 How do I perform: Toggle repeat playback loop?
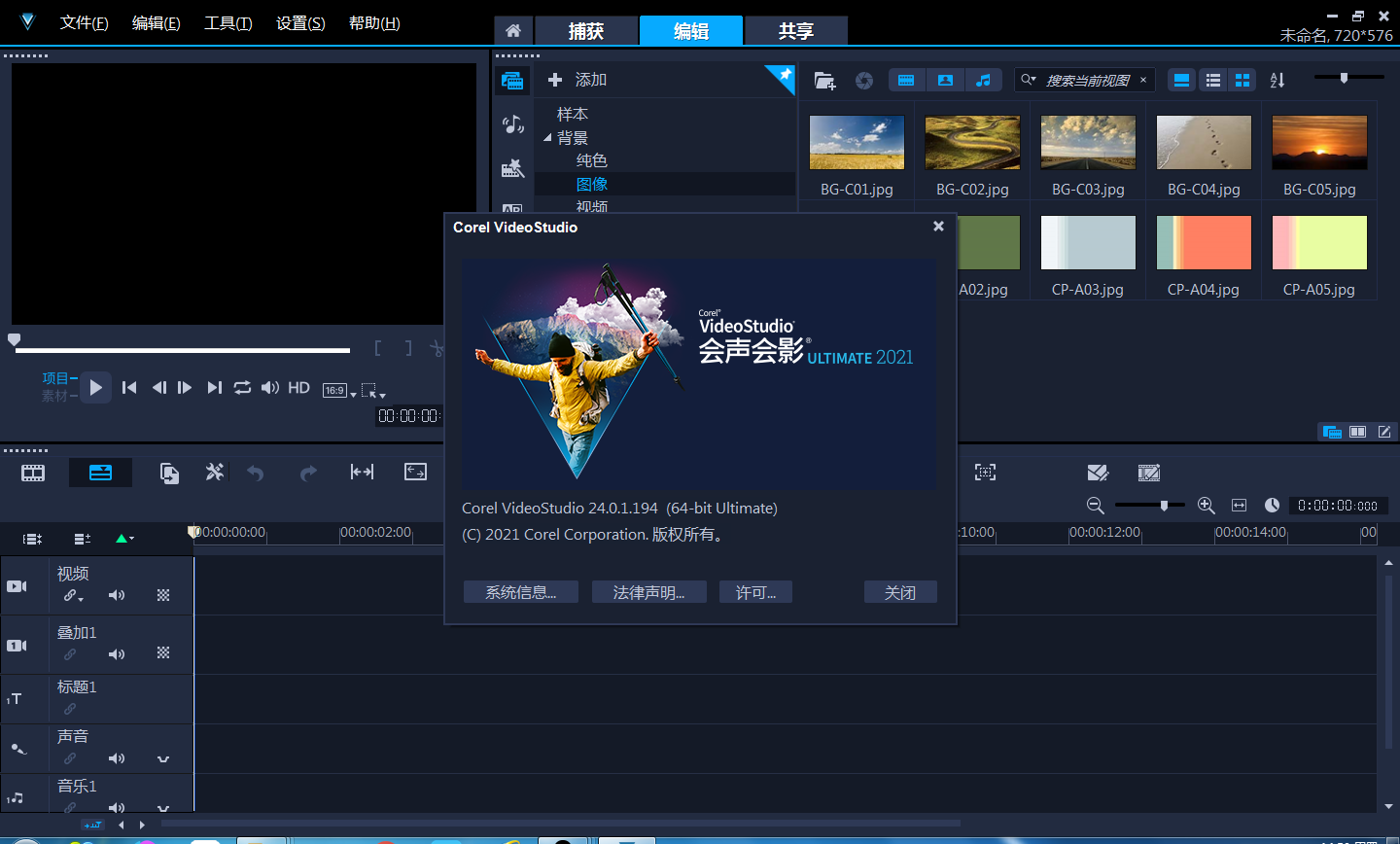click(242, 387)
